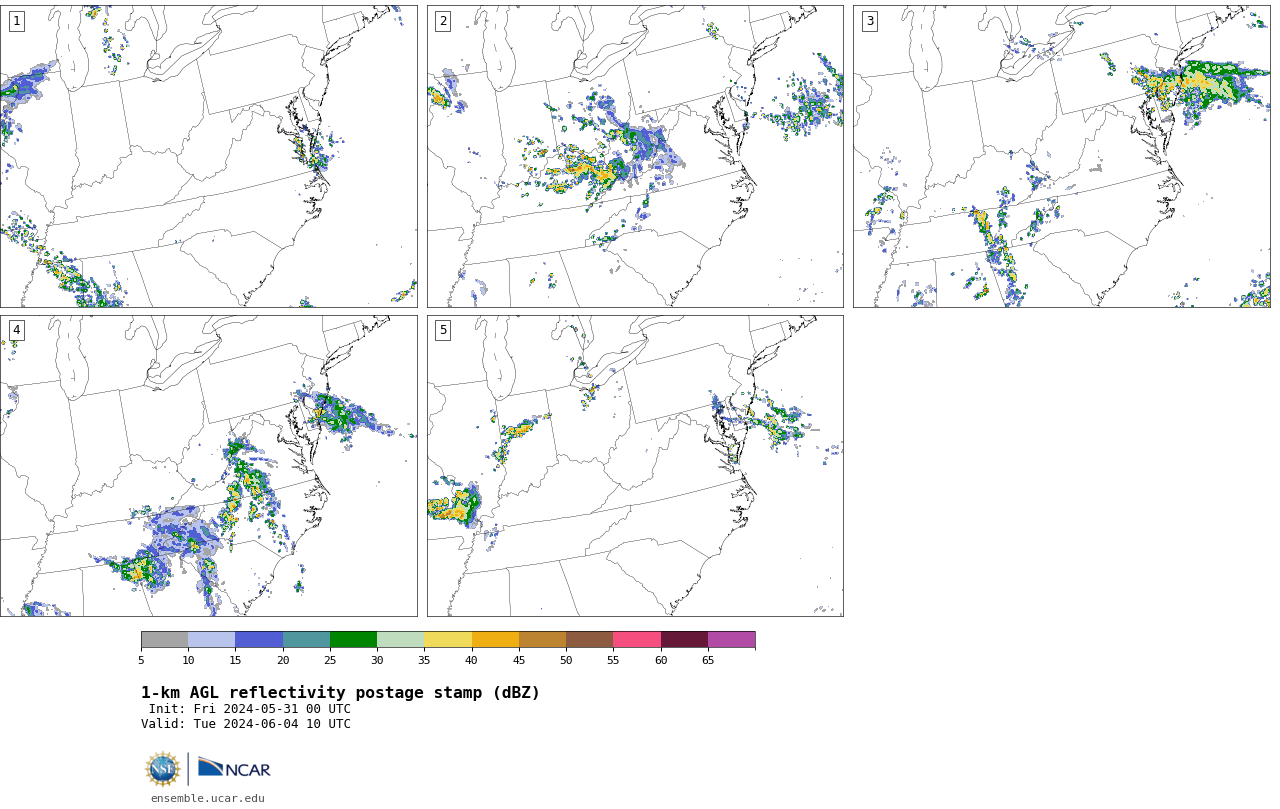The width and height of the screenshot is (1280, 809).
Task: Click the ensemble.ucar.edu text
Action: point(208,798)
